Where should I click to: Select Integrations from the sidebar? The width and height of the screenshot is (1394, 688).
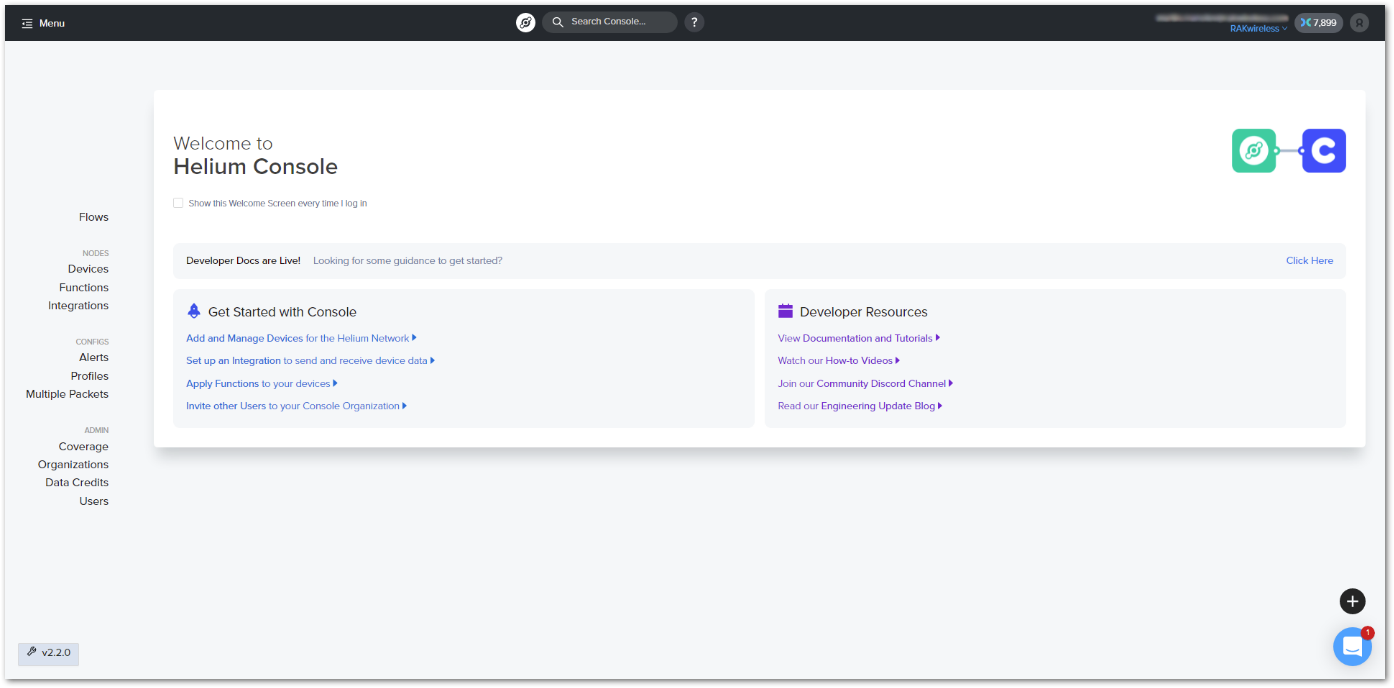pos(78,306)
